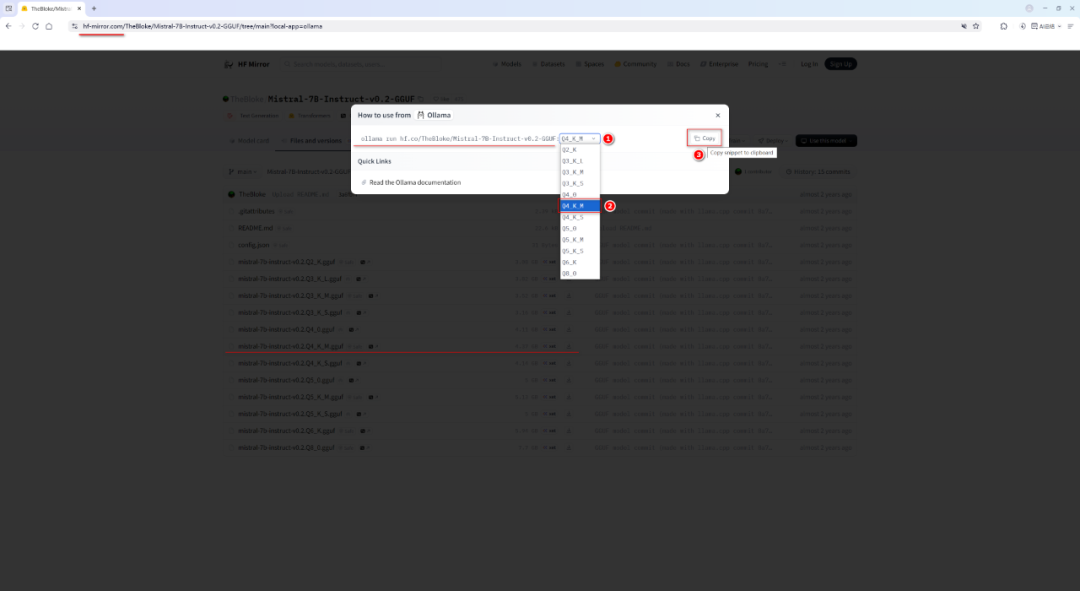
Task: Click TheBloke author link in the commit row
Action: (251, 194)
